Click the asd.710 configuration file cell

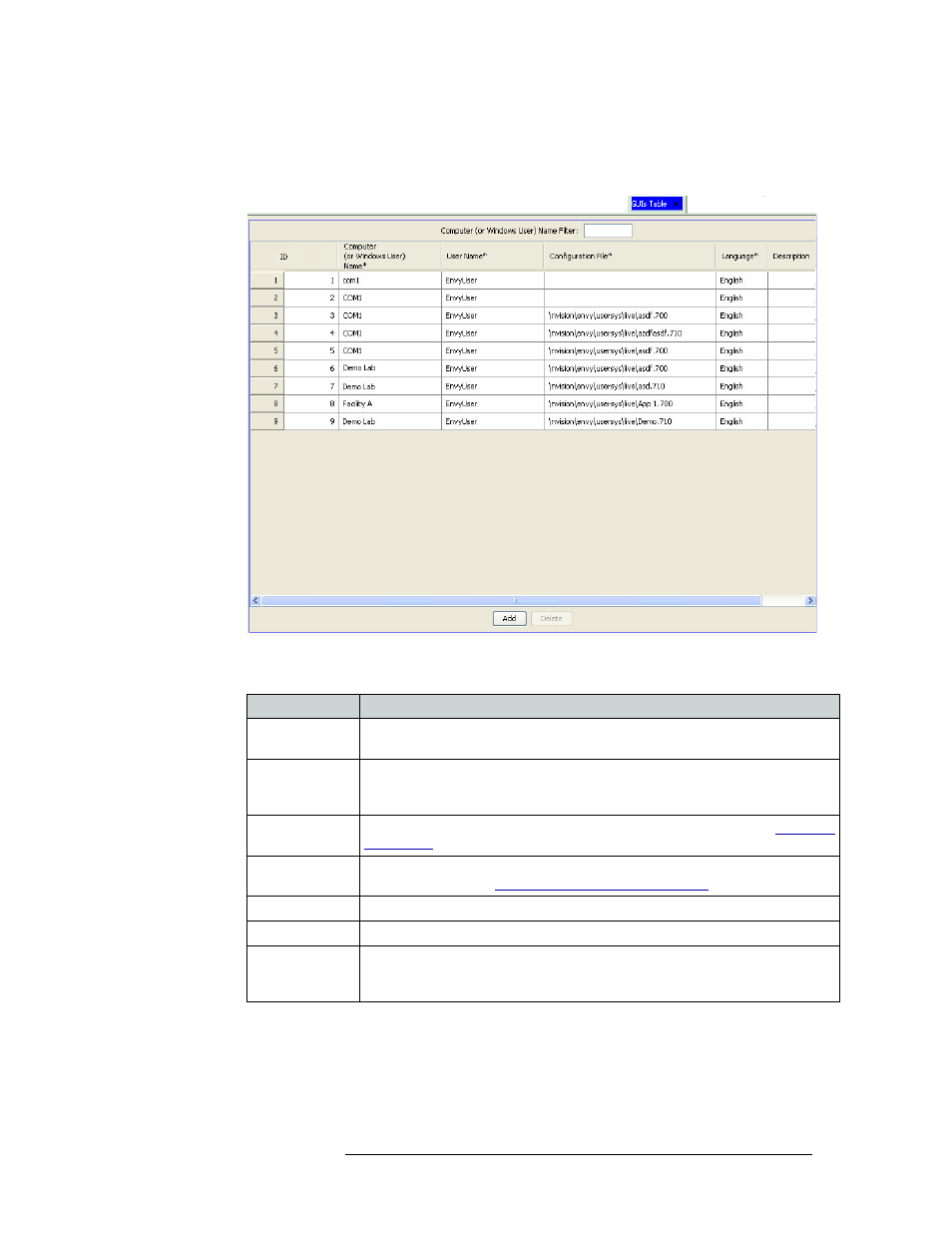tap(630, 386)
